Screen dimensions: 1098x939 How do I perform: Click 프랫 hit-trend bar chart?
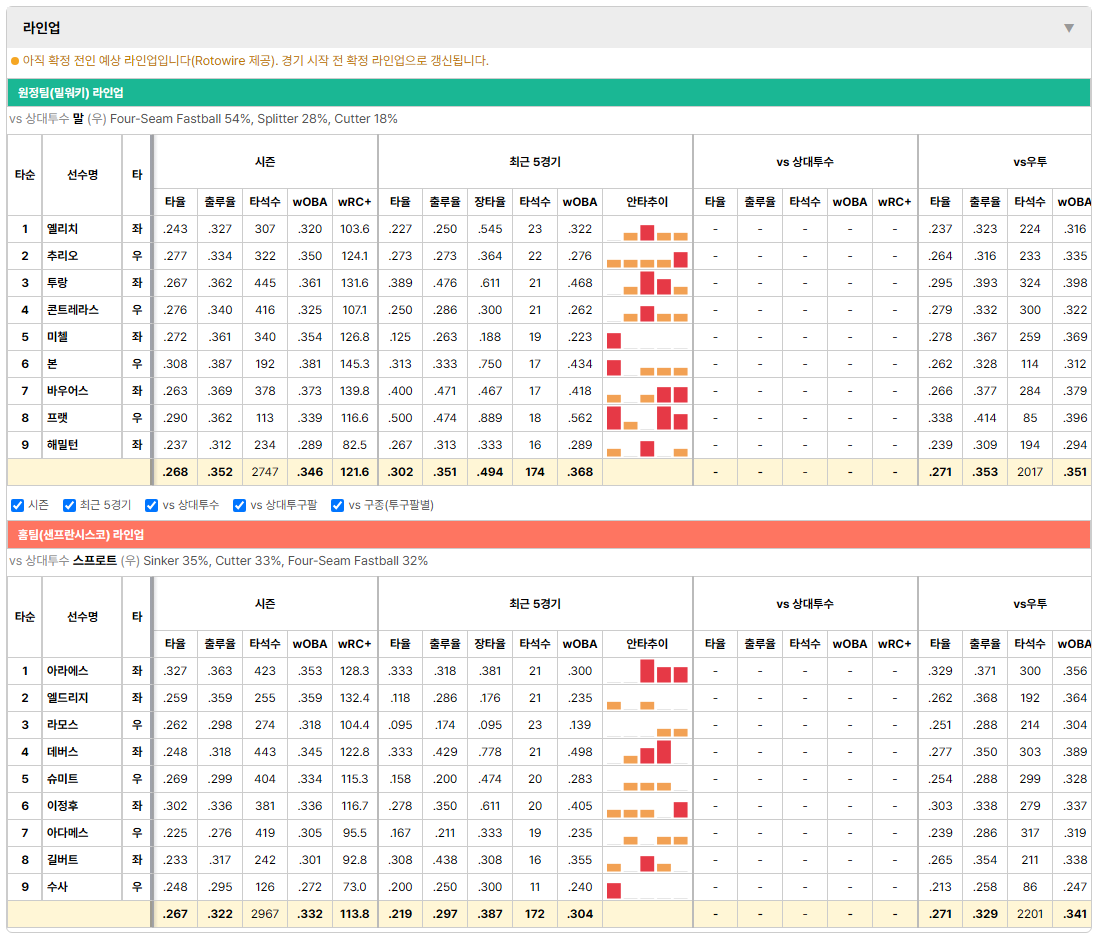[x=647, y=419]
